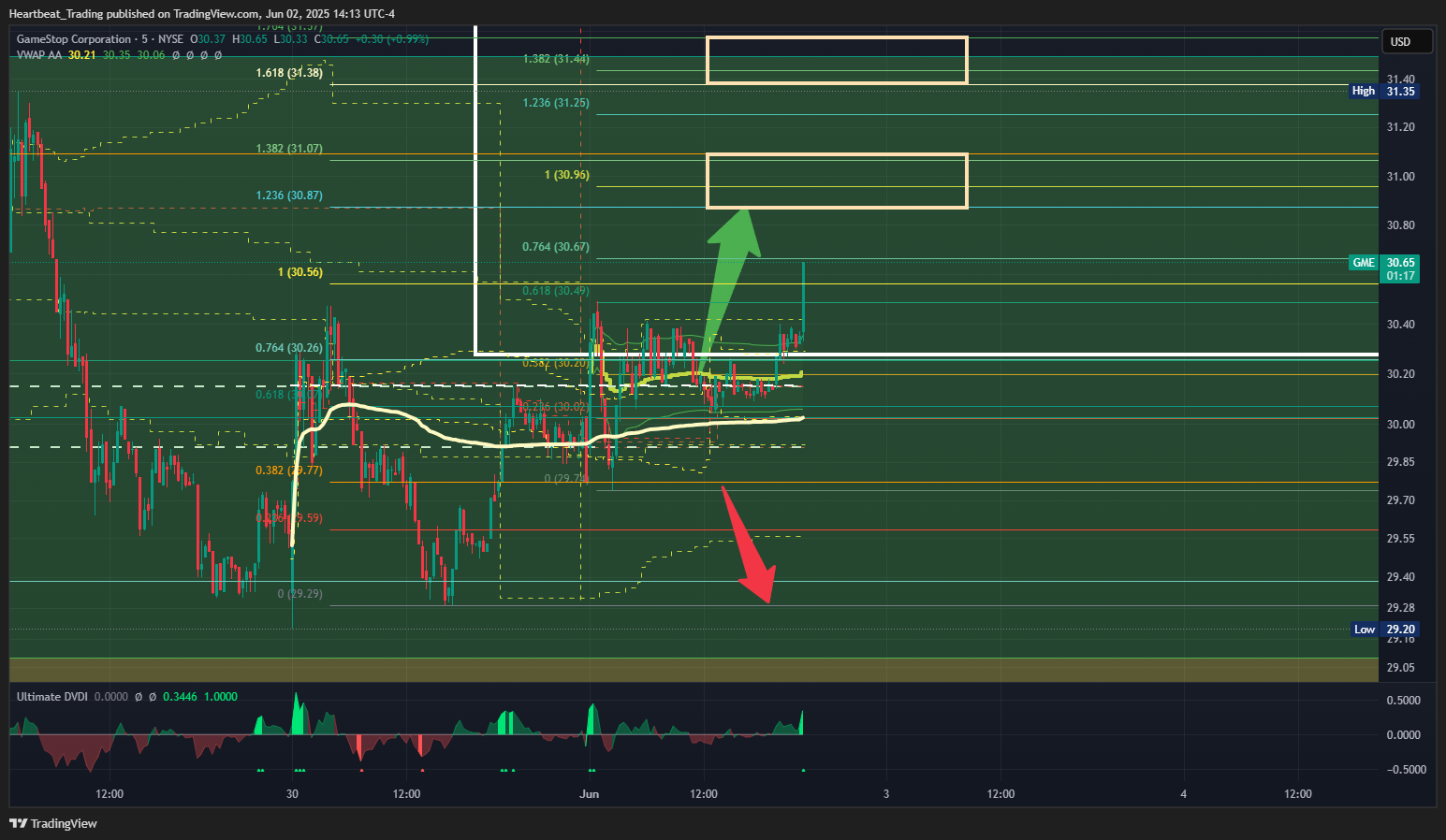Click the 0.618 (30.49) Fibonacci label
Viewport: 1446px width, 840px height.
click(x=556, y=291)
